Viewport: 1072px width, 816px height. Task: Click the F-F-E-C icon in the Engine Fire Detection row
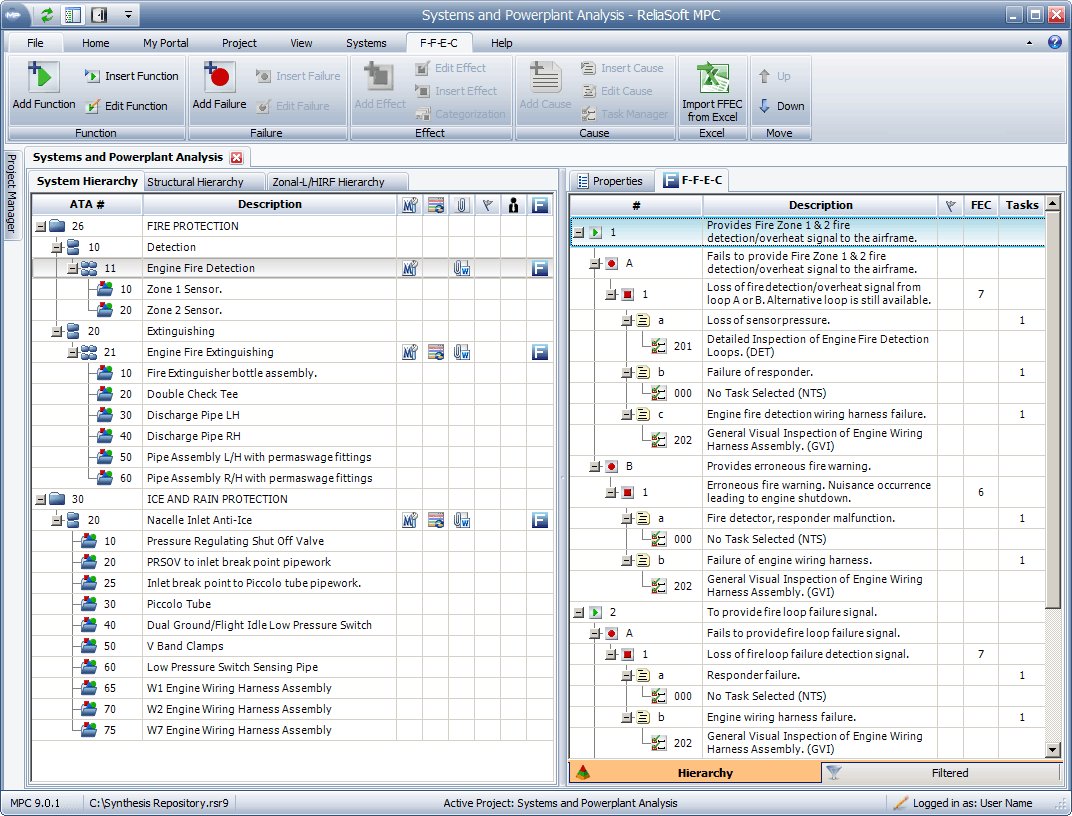pyautogui.click(x=539, y=269)
